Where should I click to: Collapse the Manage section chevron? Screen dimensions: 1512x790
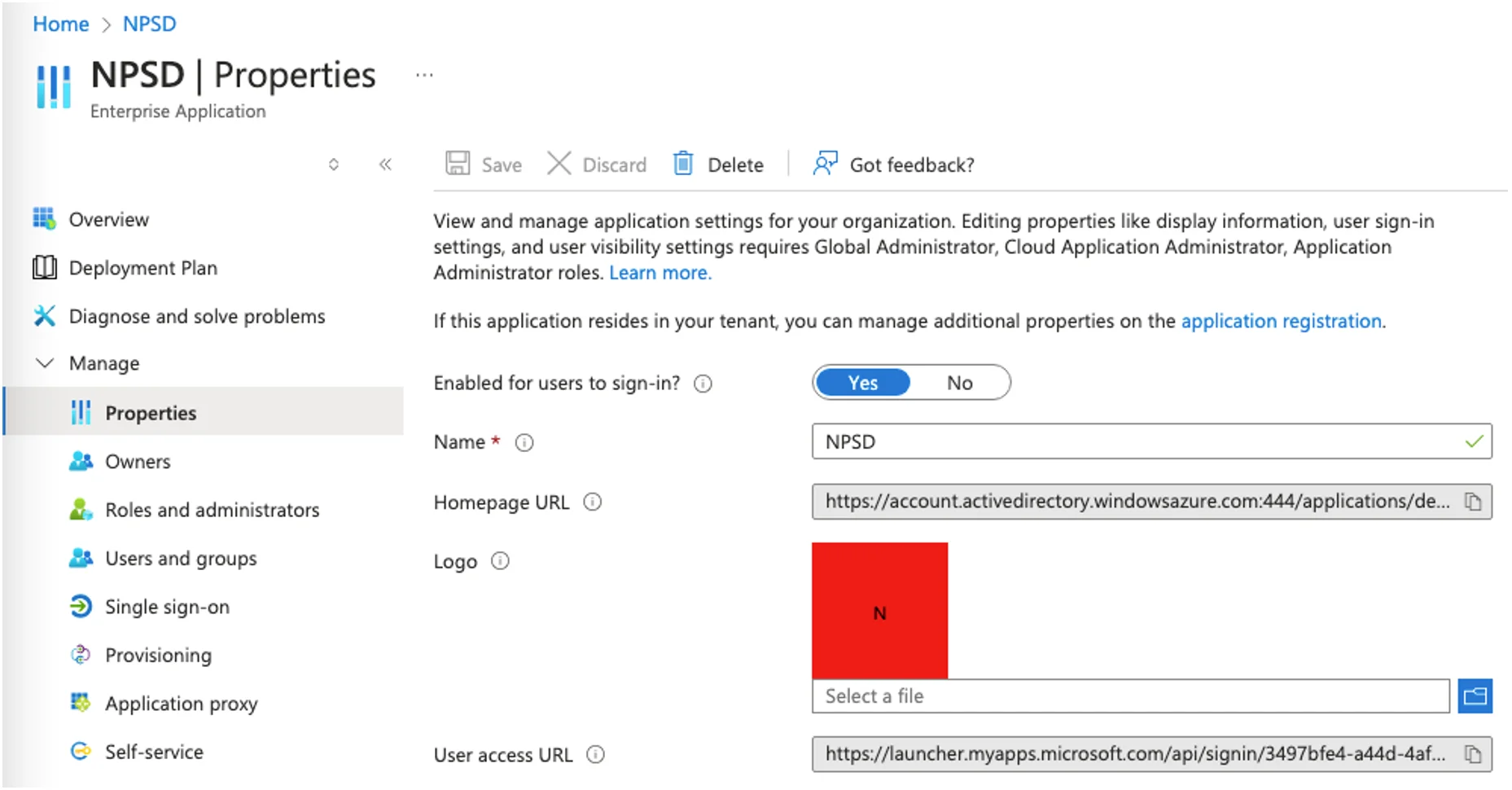coord(45,362)
